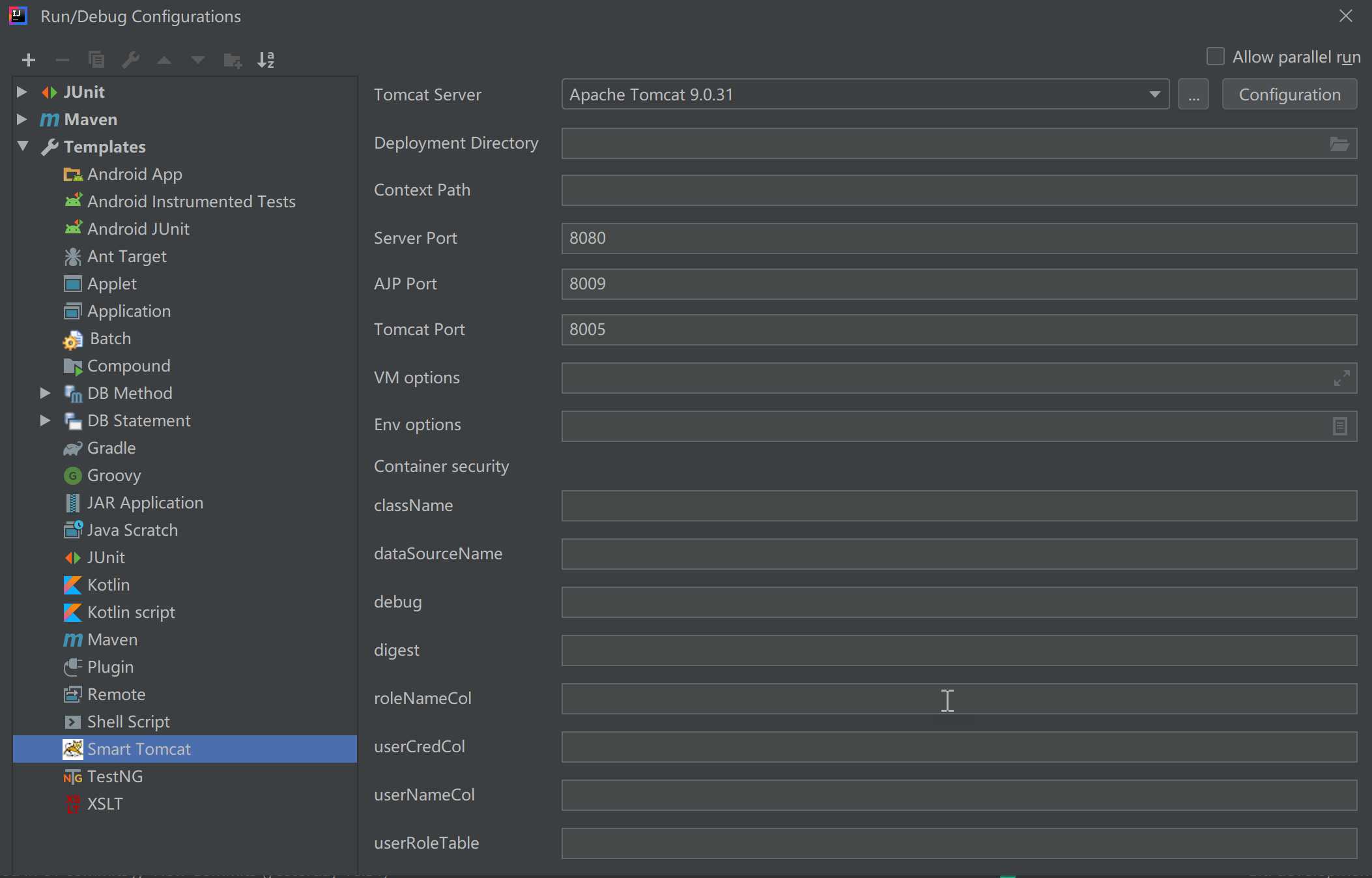Select the Smart Tomcat template
Screen dimensions: 1372x878
pyautogui.click(x=185, y=749)
